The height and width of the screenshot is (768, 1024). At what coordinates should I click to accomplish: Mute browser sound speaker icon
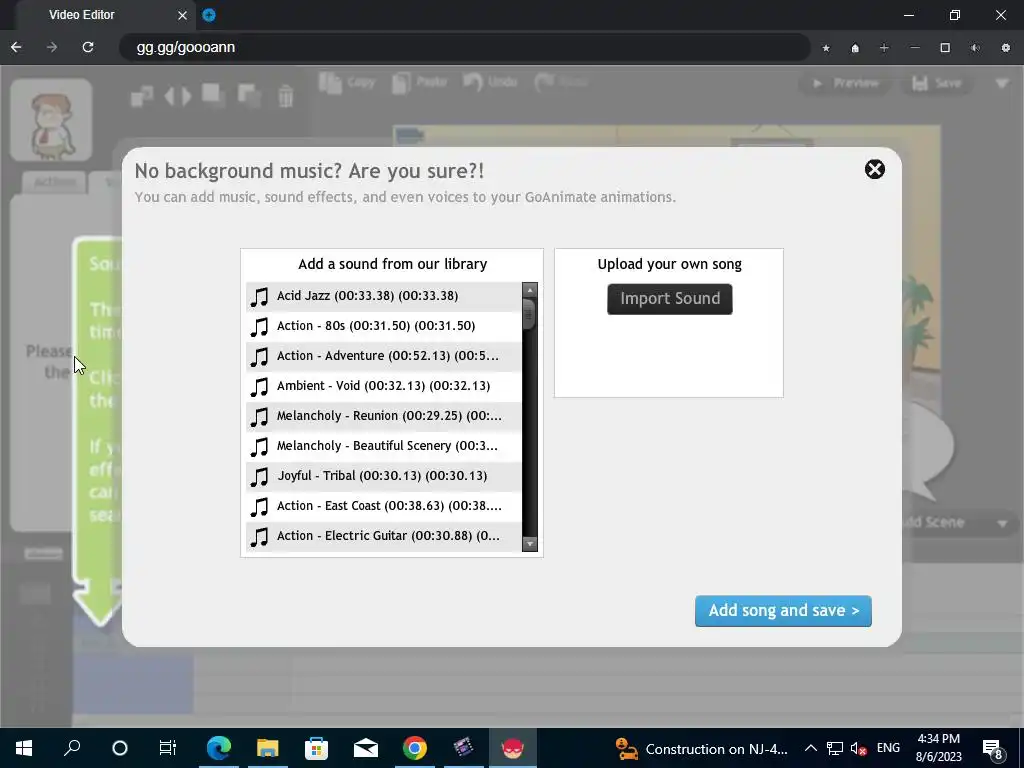[975, 48]
